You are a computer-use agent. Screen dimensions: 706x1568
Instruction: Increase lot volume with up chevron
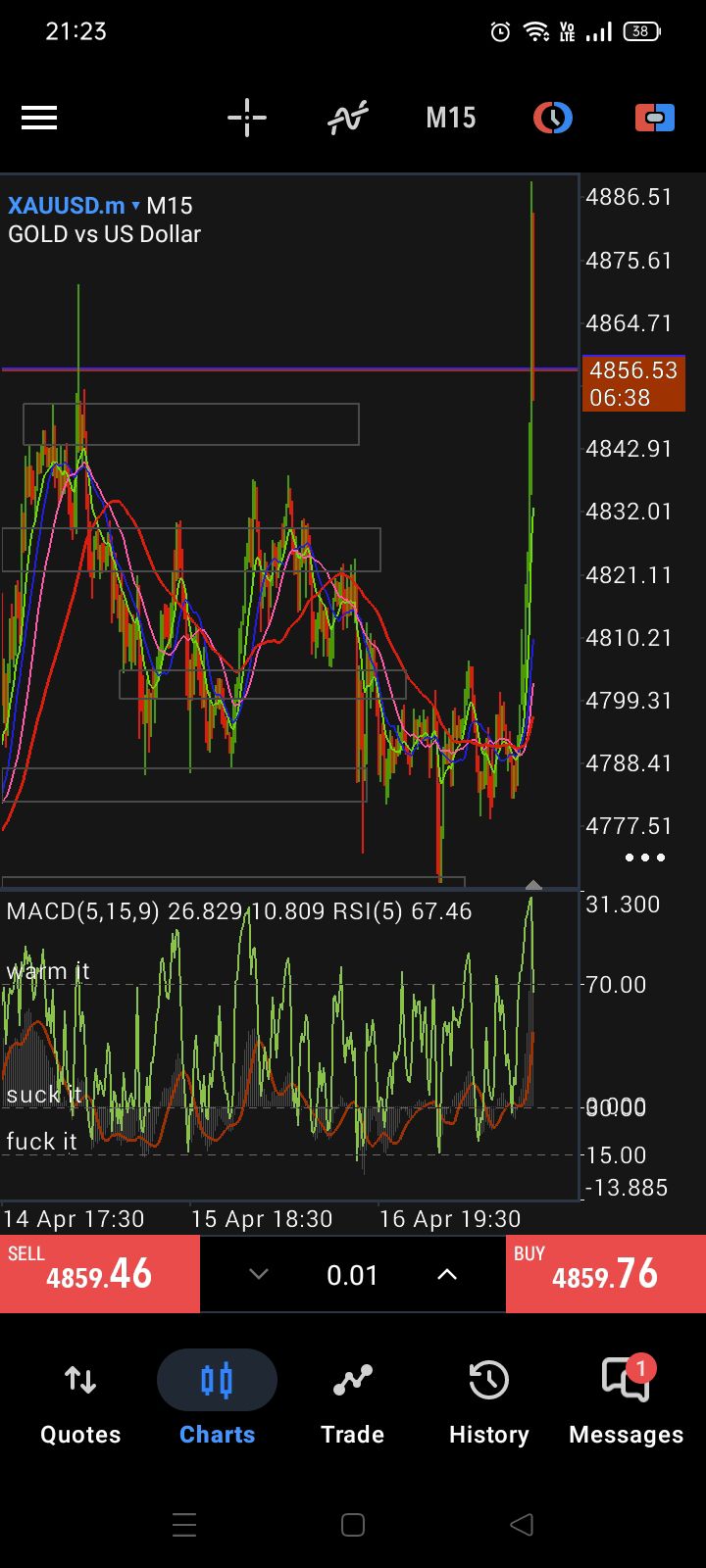(446, 1274)
